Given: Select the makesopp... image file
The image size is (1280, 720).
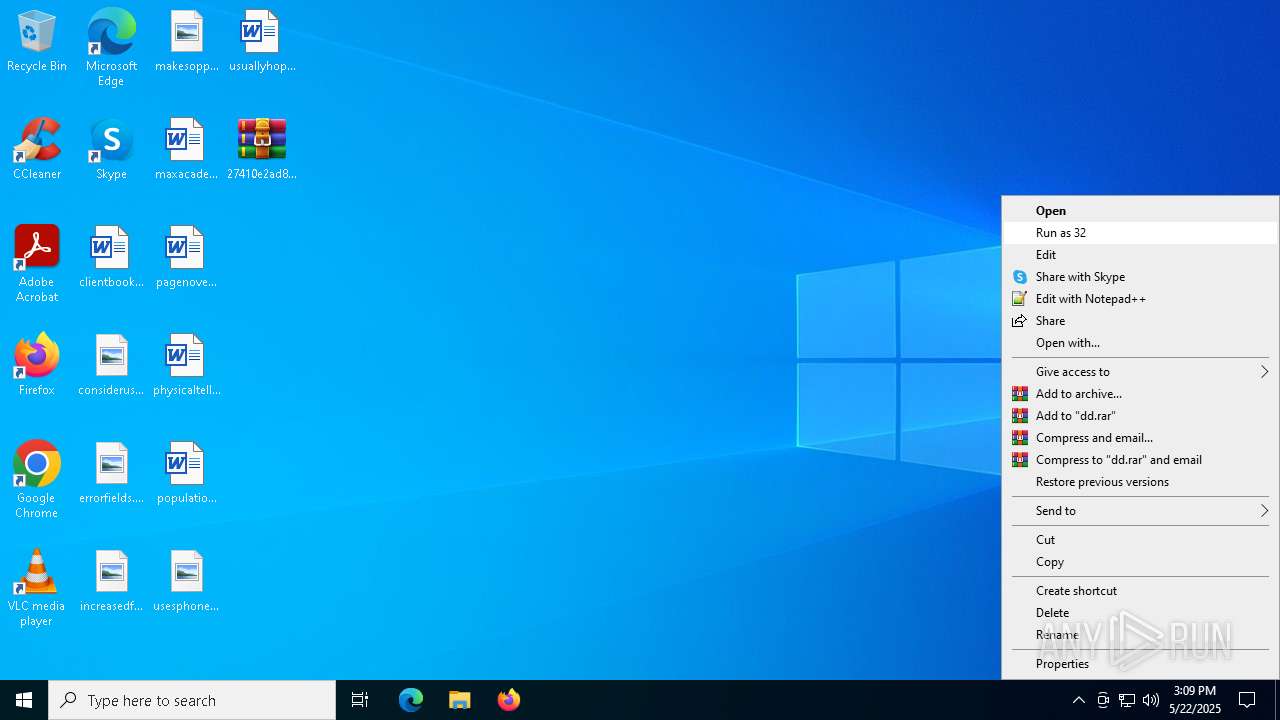Looking at the screenshot, I should (186, 42).
